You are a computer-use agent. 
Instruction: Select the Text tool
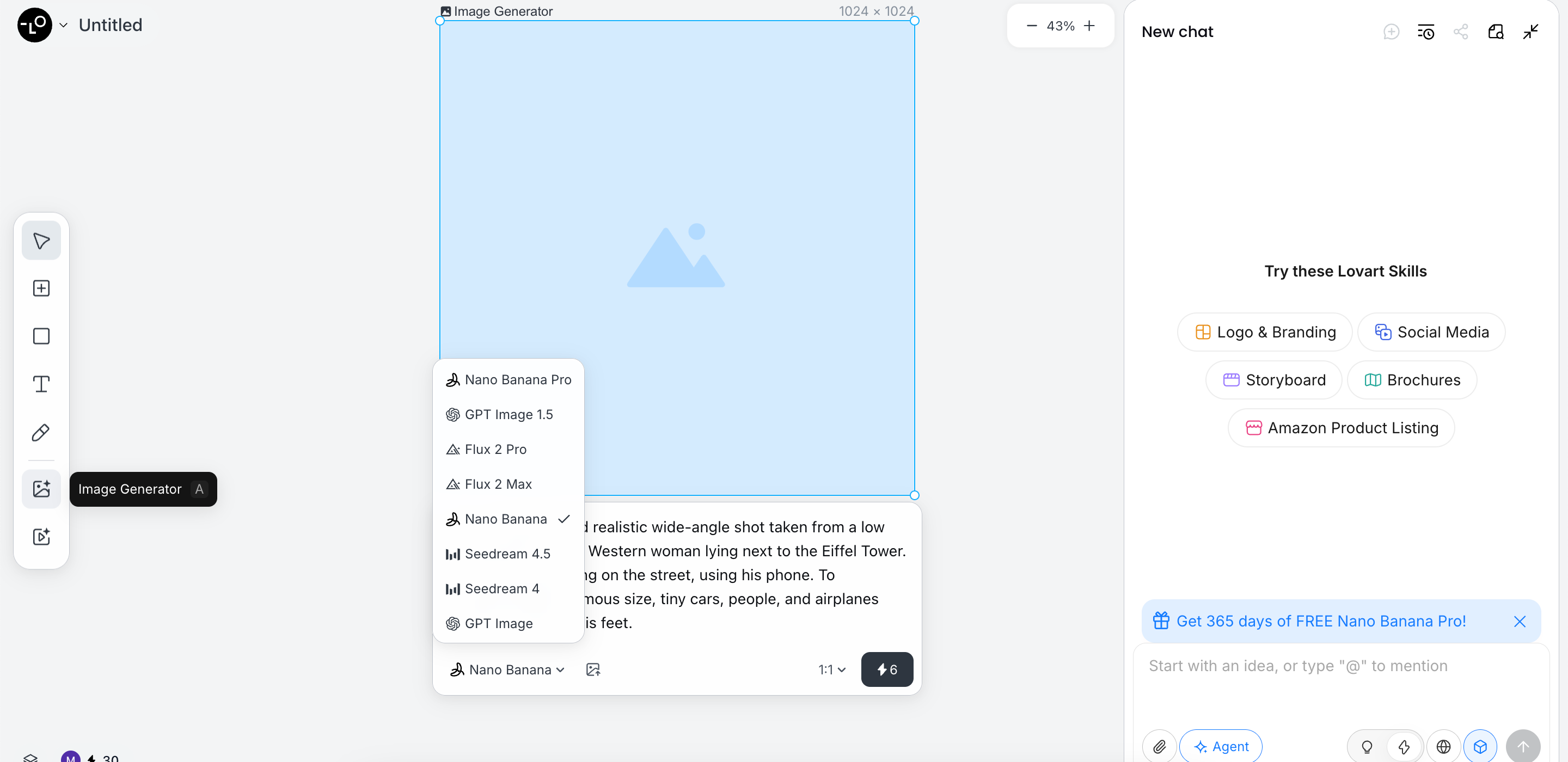tap(41, 383)
